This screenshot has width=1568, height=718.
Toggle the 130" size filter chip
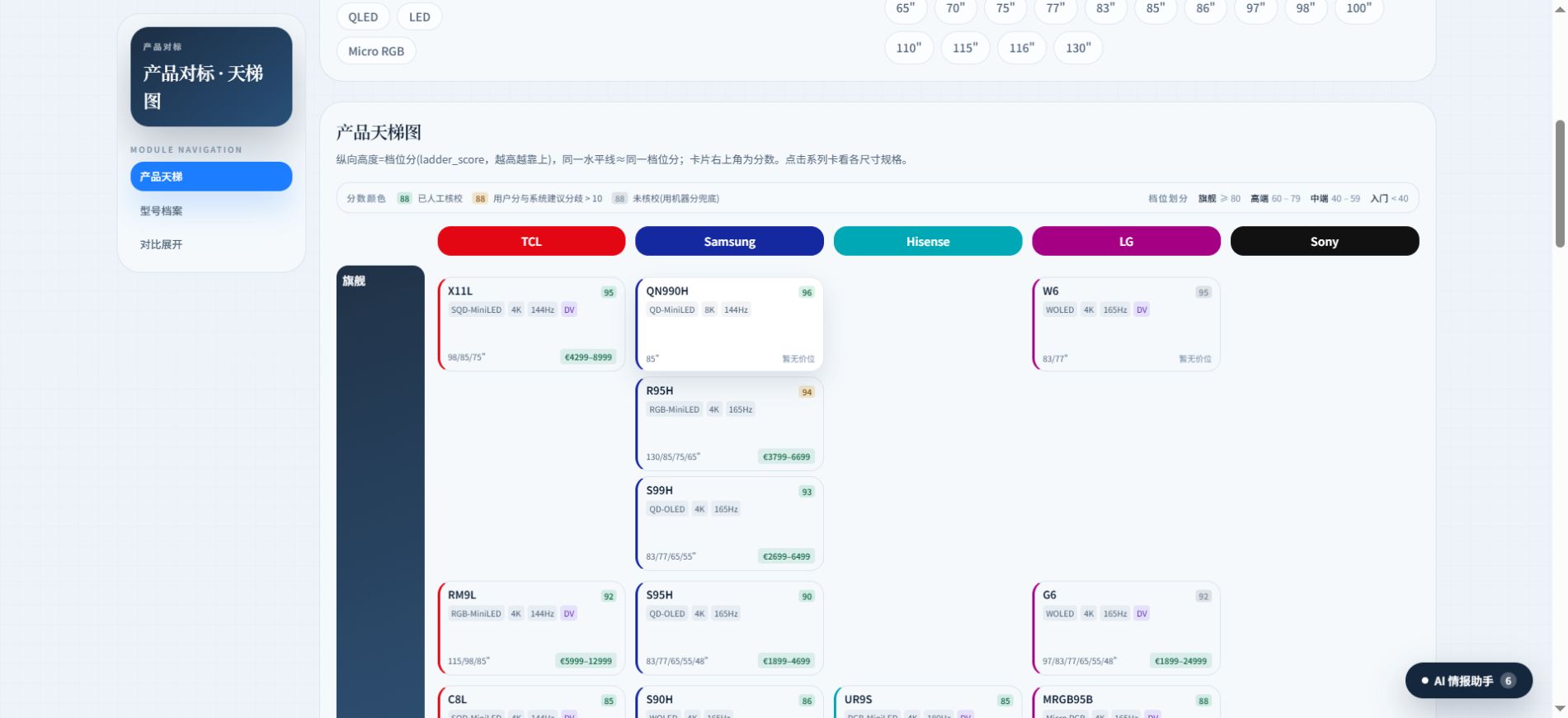pyautogui.click(x=1078, y=48)
